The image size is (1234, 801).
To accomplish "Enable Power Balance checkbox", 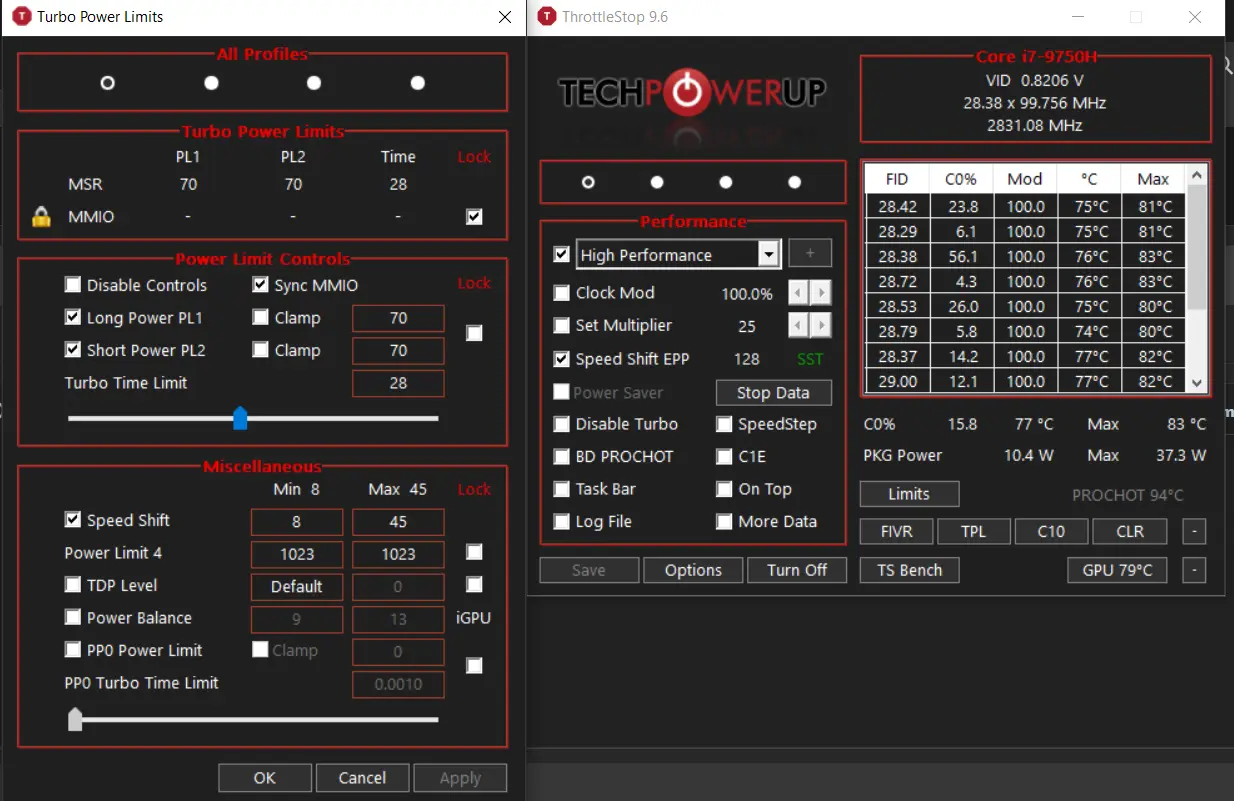I will (x=73, y=618).
